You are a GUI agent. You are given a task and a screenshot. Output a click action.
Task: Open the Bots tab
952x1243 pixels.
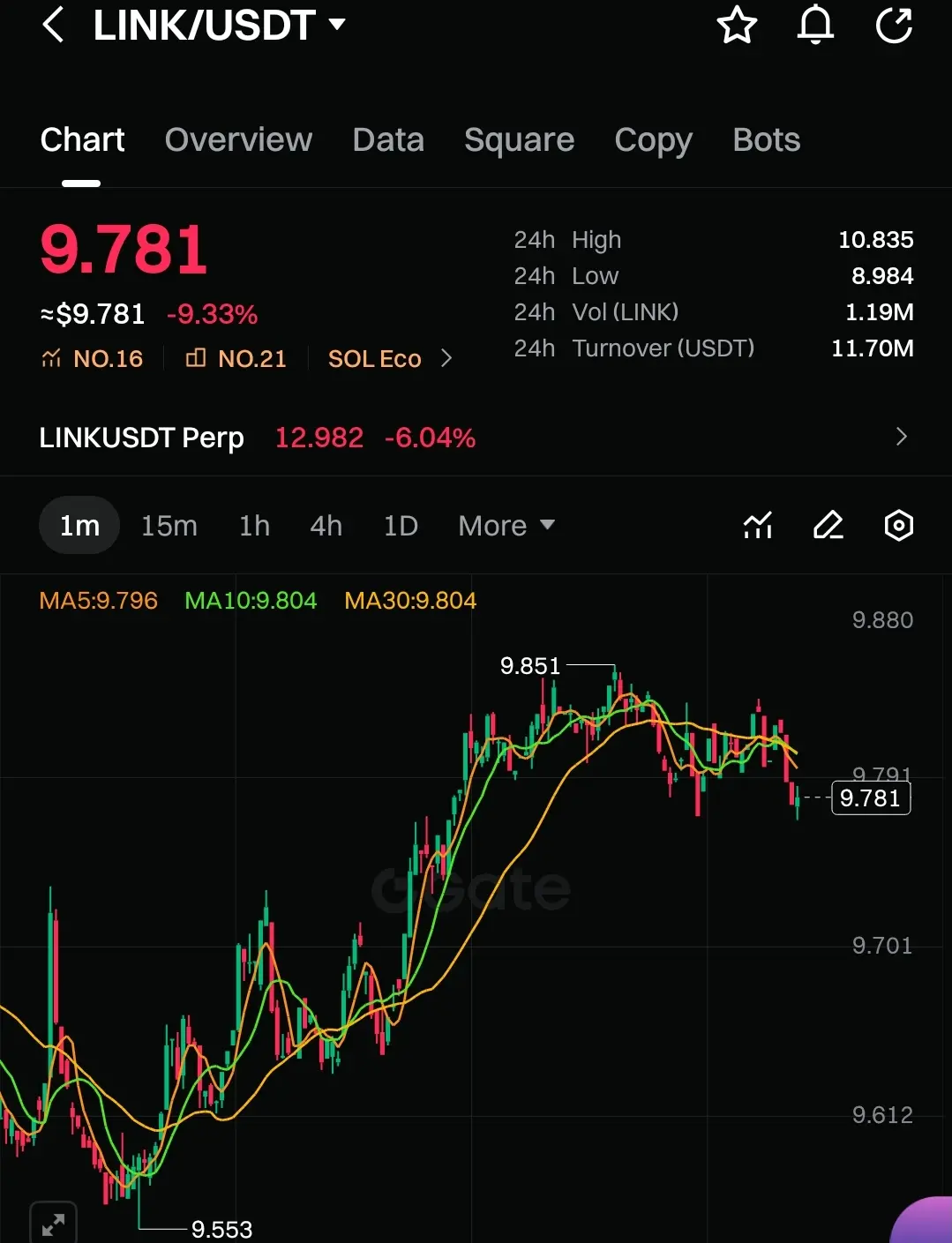coord(766,139)
